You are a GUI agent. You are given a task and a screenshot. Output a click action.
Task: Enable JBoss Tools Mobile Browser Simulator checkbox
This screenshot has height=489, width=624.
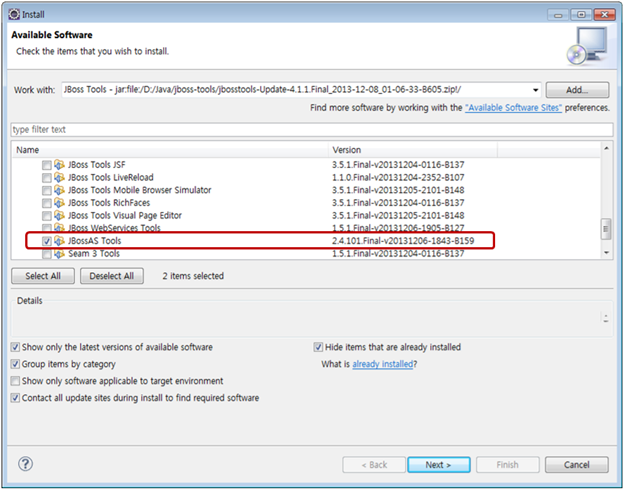tap(46, 189)
